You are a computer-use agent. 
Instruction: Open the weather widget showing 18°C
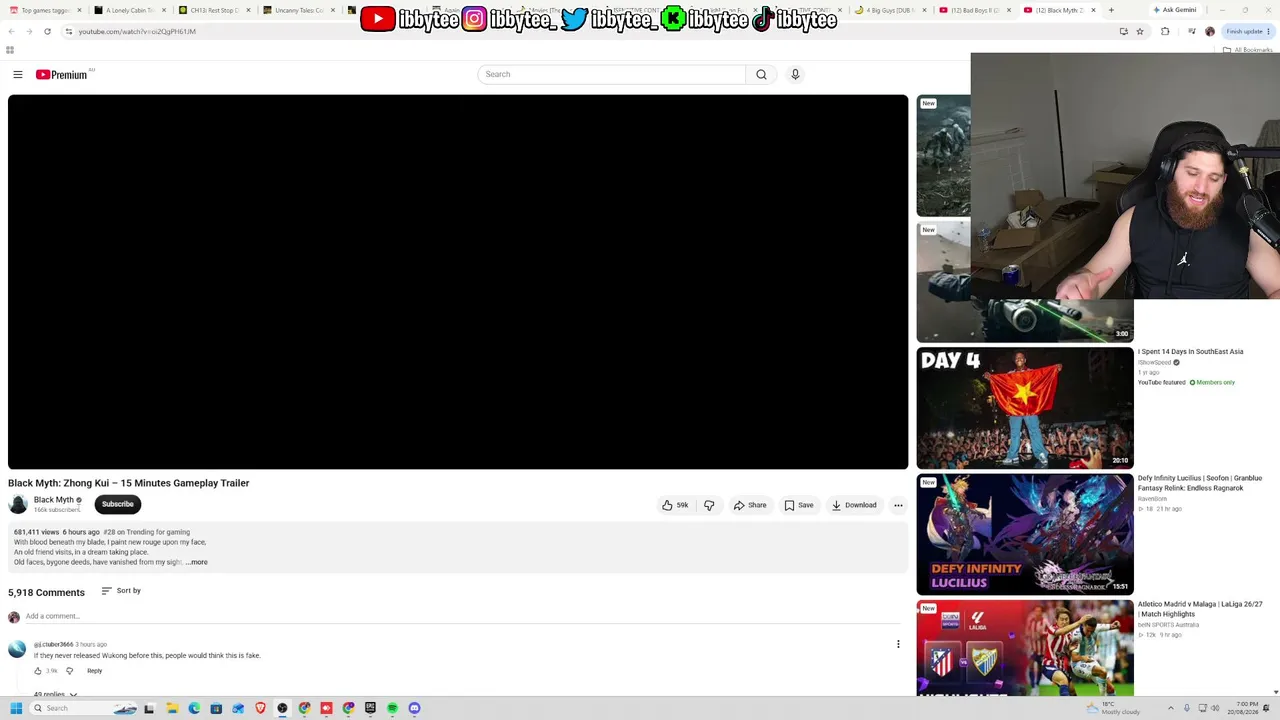[x=1113, y=708]
